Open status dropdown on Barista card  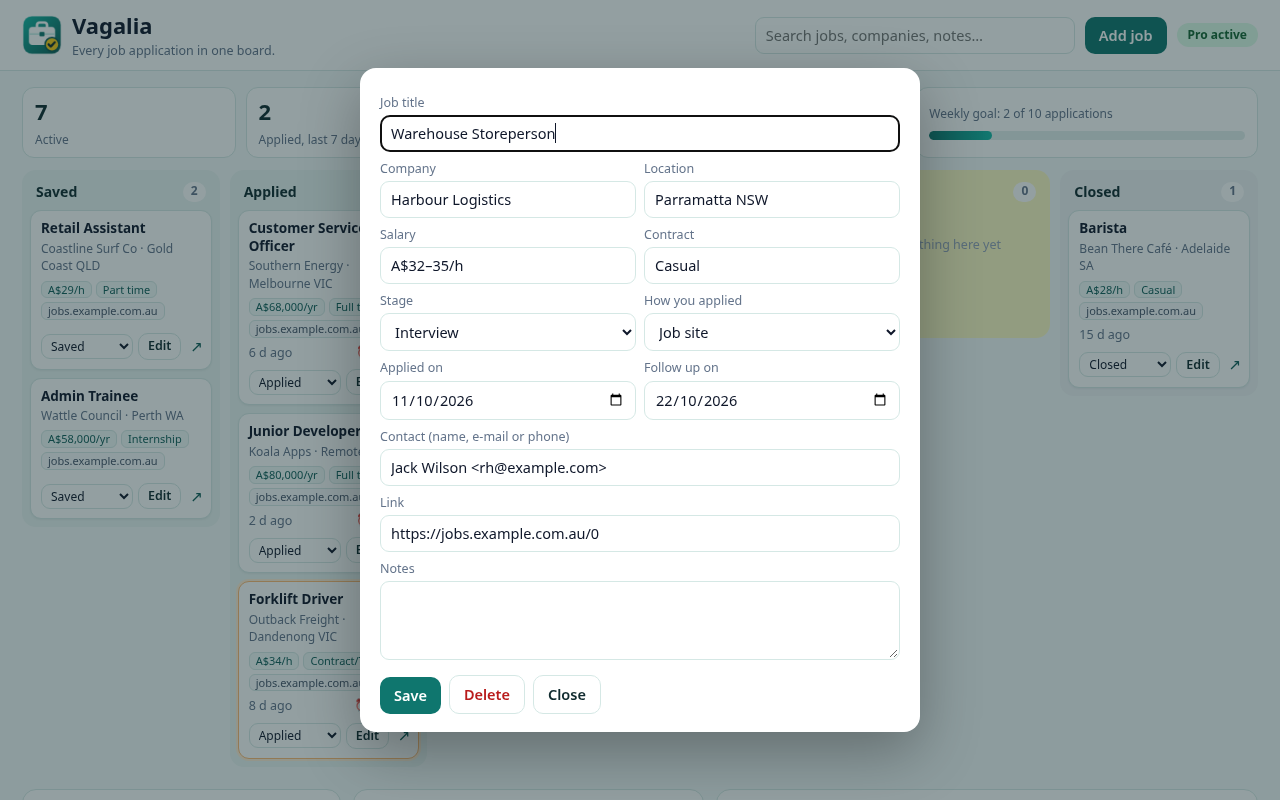1125,364
